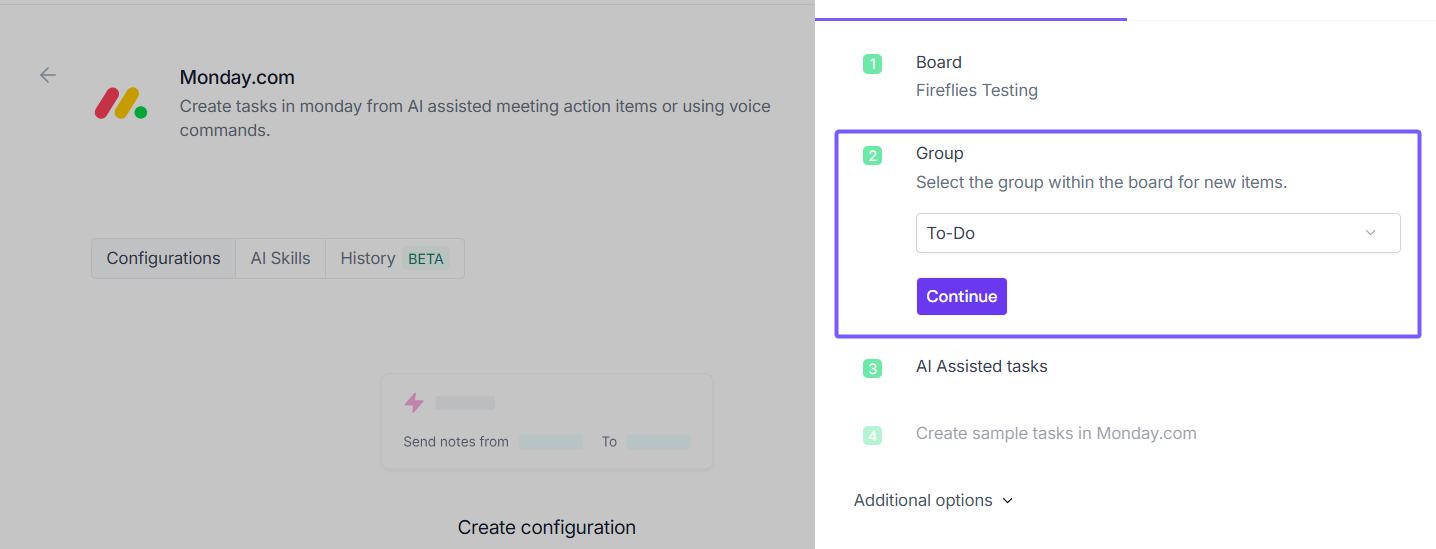This screenshot has height=549, width=1436.
Task: Switch to the Configurations tab
Action: (163, 258)
